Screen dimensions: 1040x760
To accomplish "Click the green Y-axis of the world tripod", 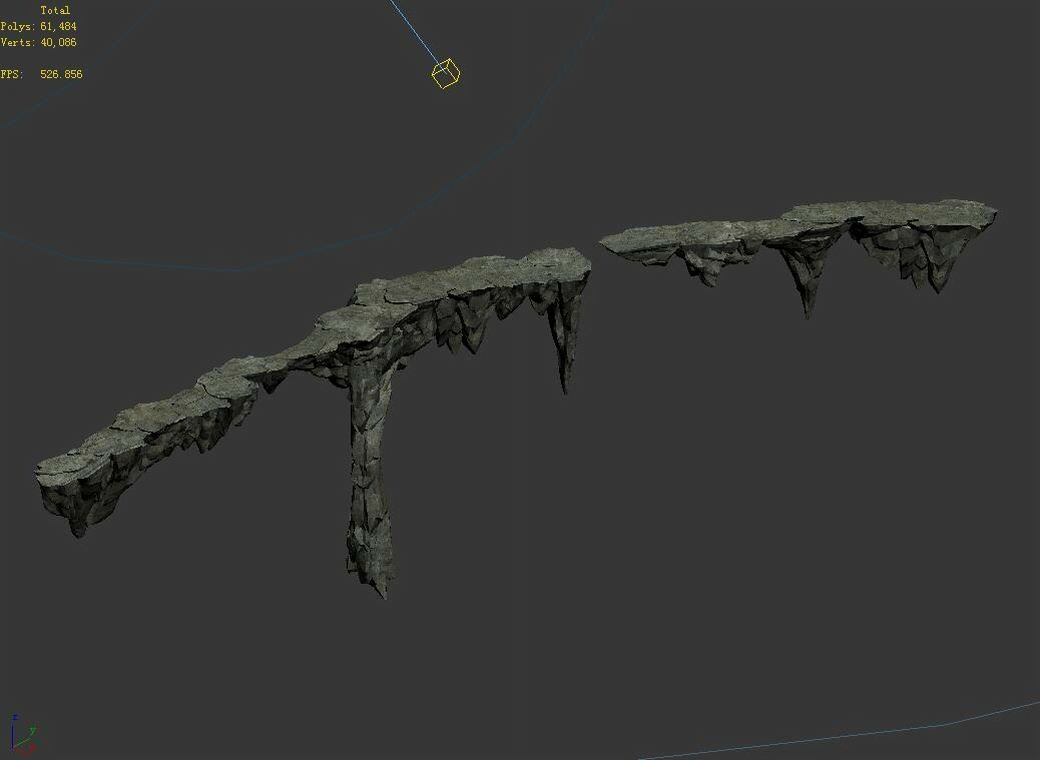I will tap(31, 729).
